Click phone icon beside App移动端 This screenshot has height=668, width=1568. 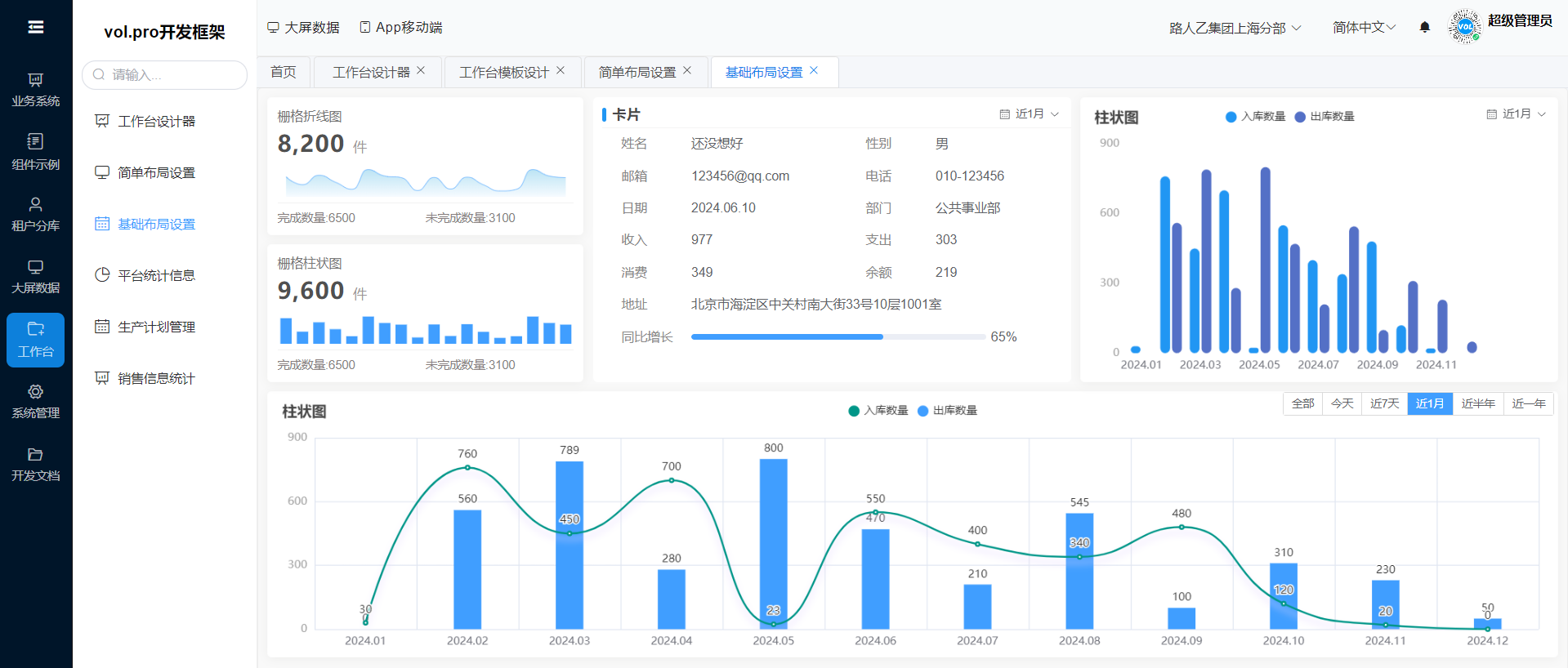click(x=365, y=27)
